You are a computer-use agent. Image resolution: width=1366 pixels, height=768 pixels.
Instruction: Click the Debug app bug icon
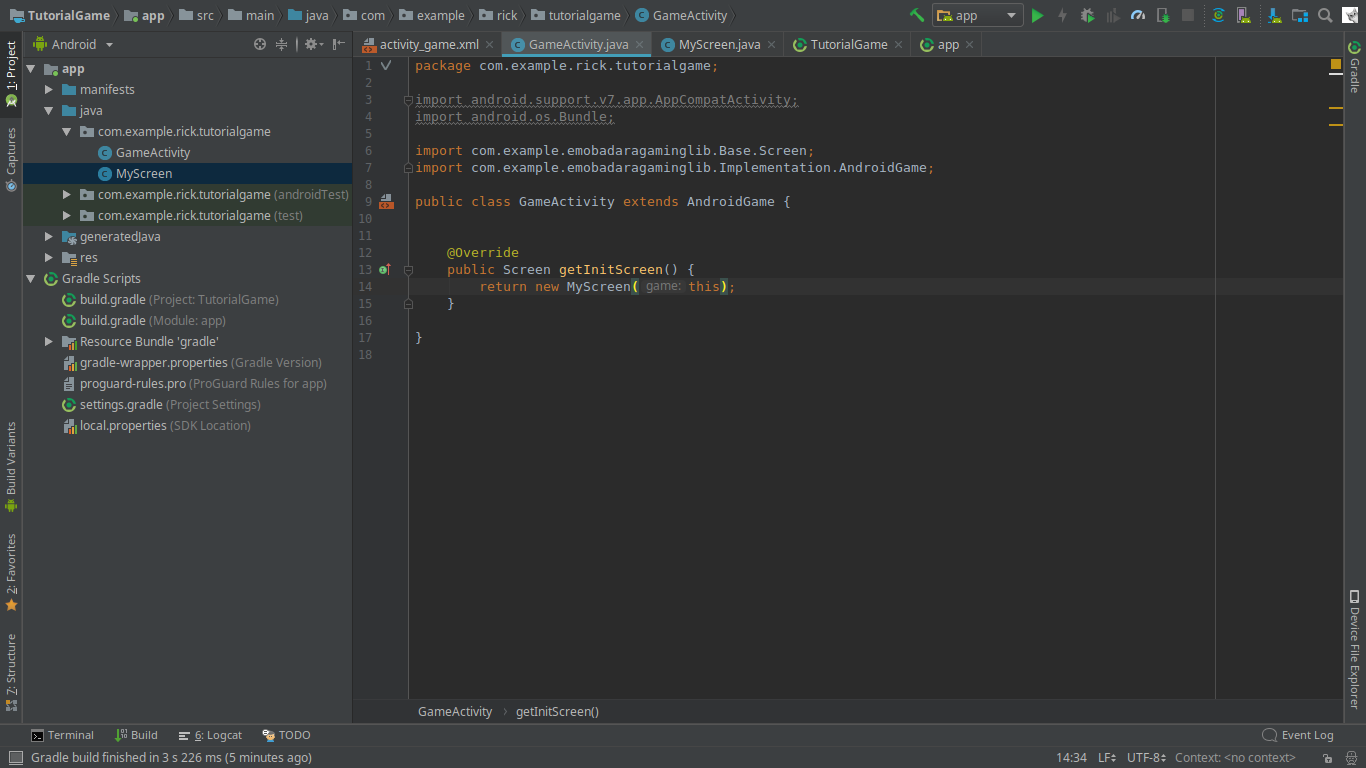1087,15
